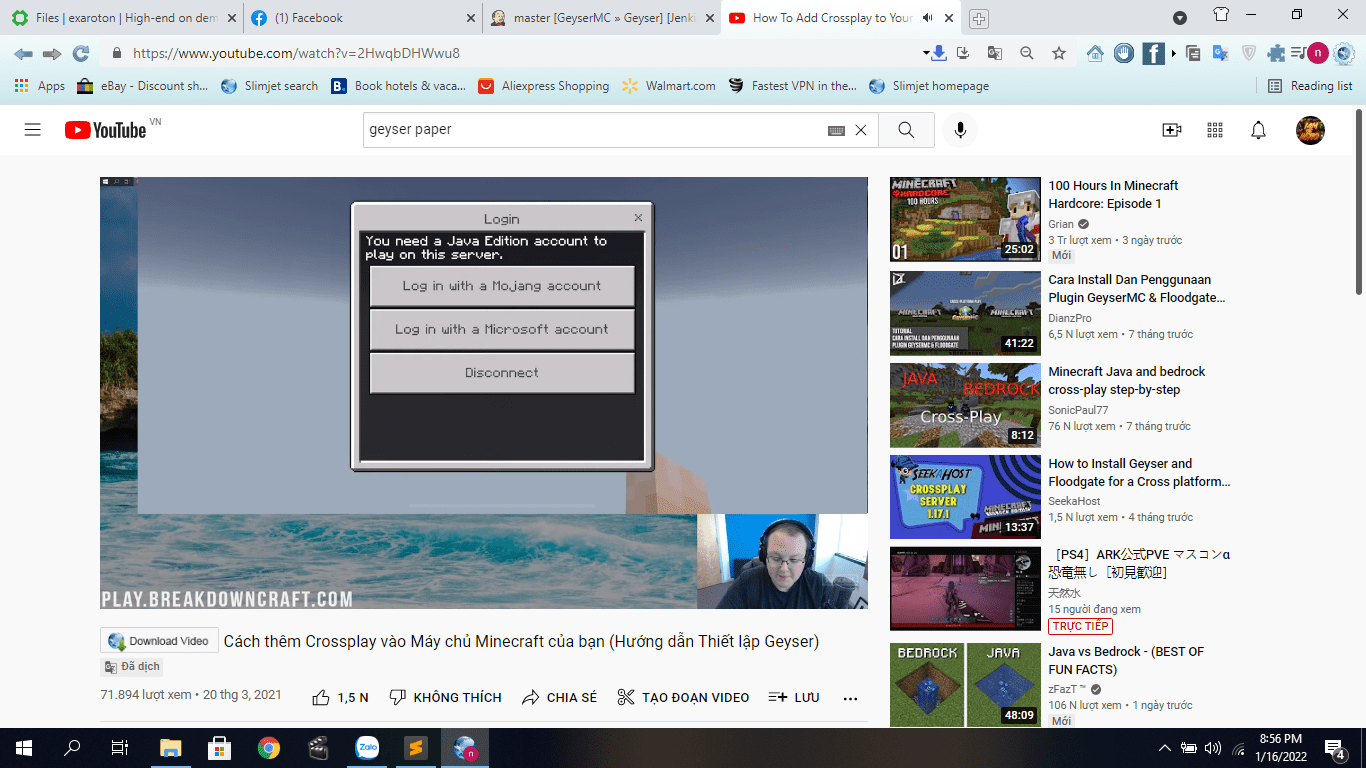Clear the 'geyser paper' search text
This screenshot has height=768, width=1366.
[860, 130]
